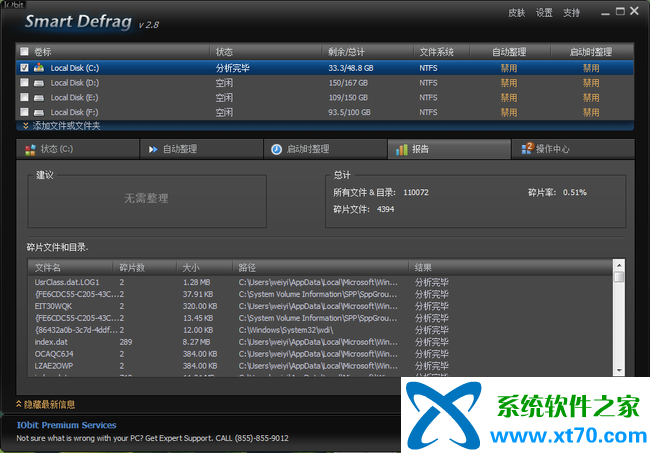
Task: Click the 自动整理 column header in drive list
Action: (510, 52)
